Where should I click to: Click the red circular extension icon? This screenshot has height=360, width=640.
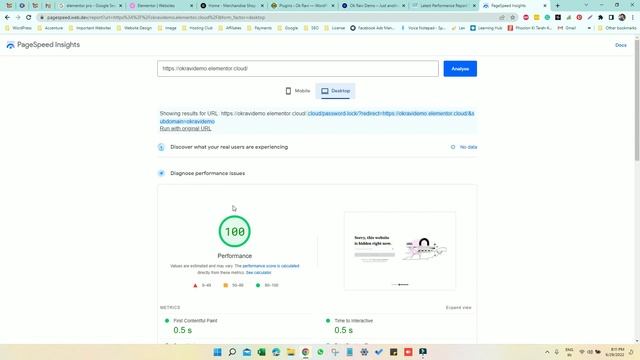pos(526,18)
